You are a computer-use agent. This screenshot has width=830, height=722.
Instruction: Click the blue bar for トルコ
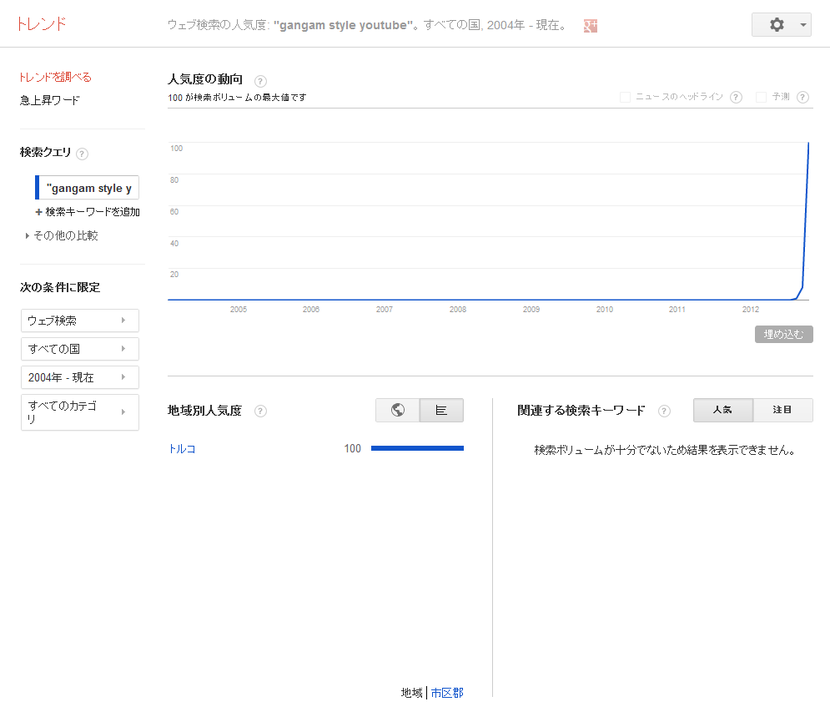coord(417,448)
